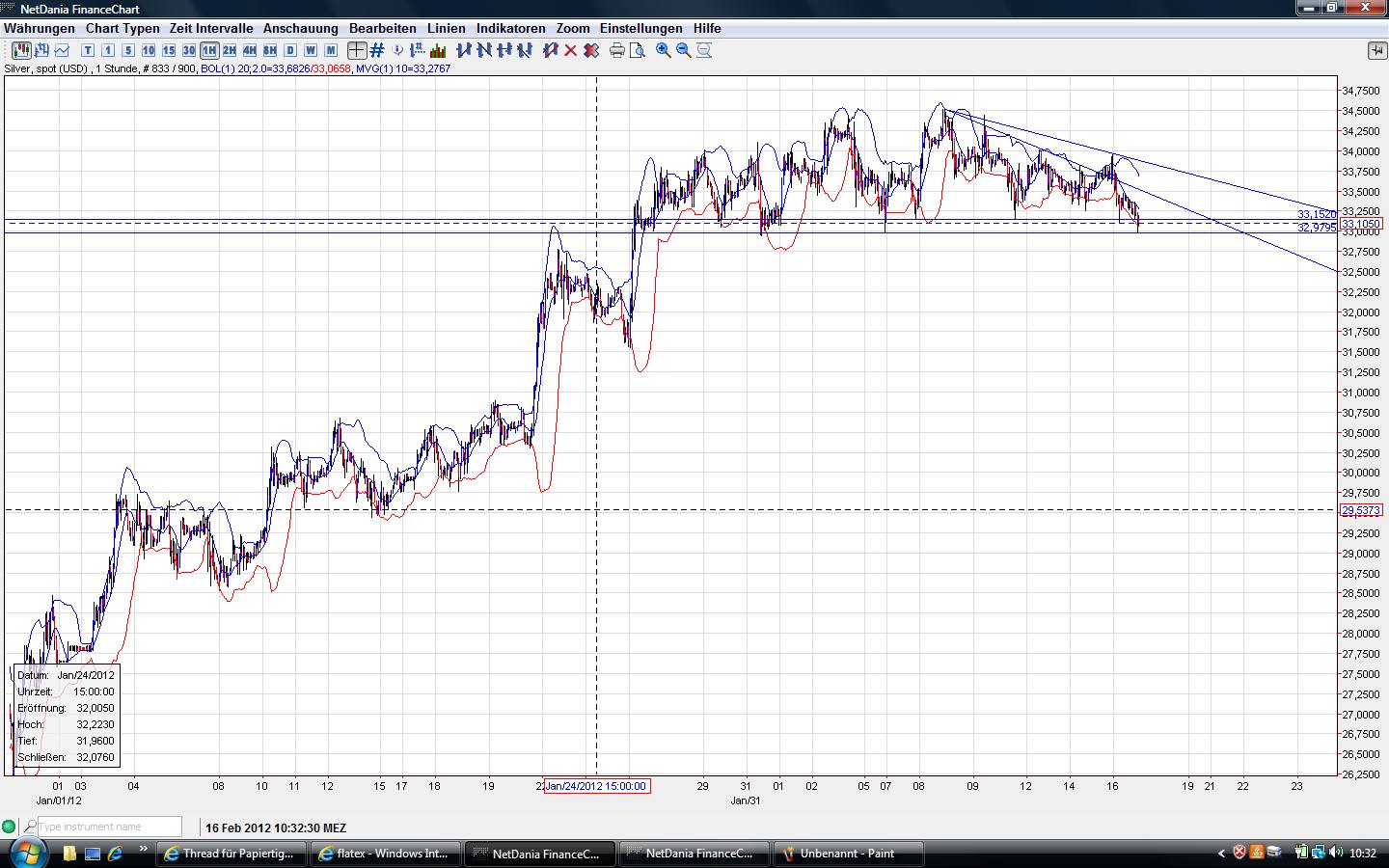Image resolution: width=1389 pixels, height=868 pixels.
Task: Open the folder icon in quick launch
Action: coord(69,854)
